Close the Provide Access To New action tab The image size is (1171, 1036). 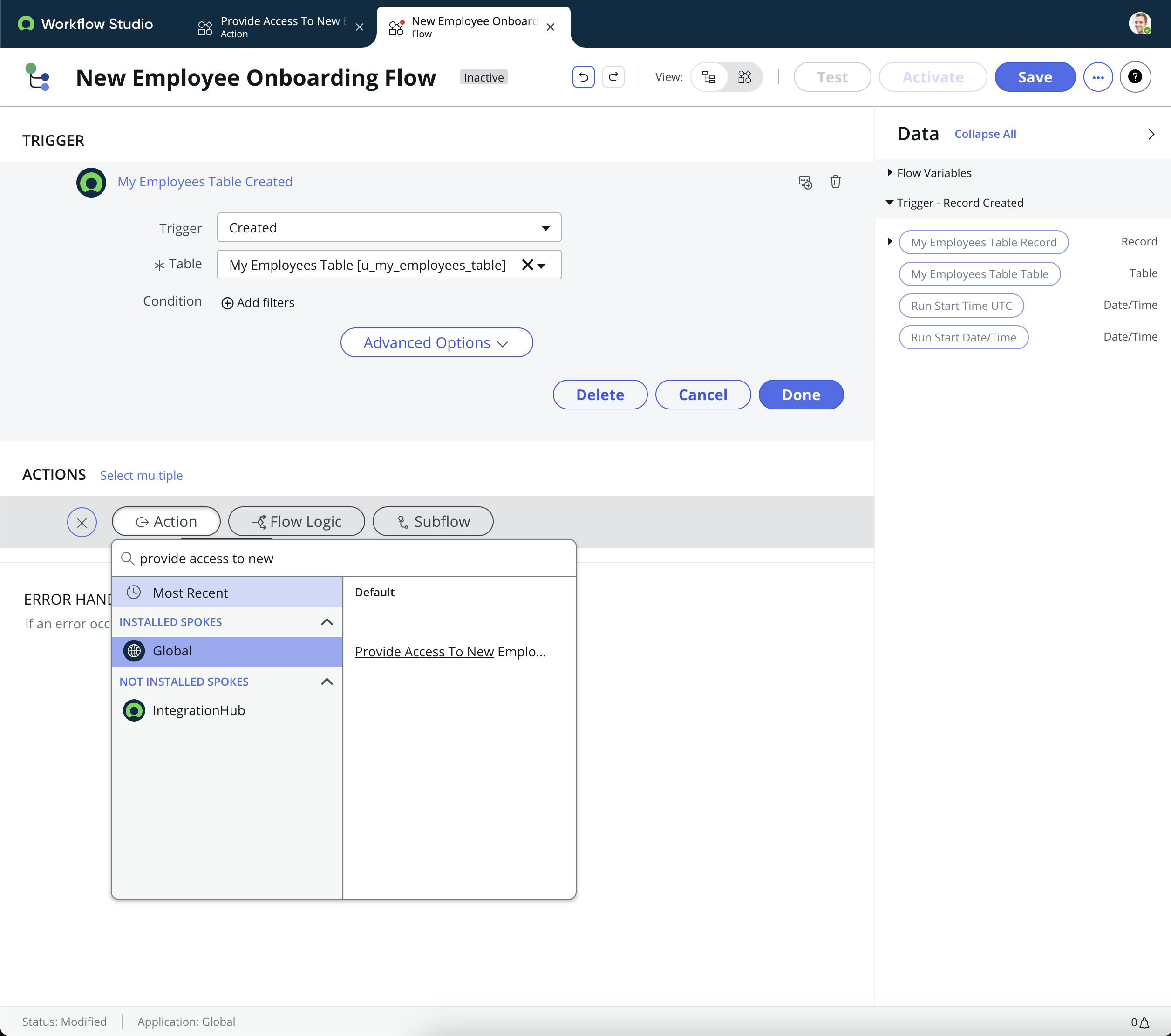(x=359, y=27)
